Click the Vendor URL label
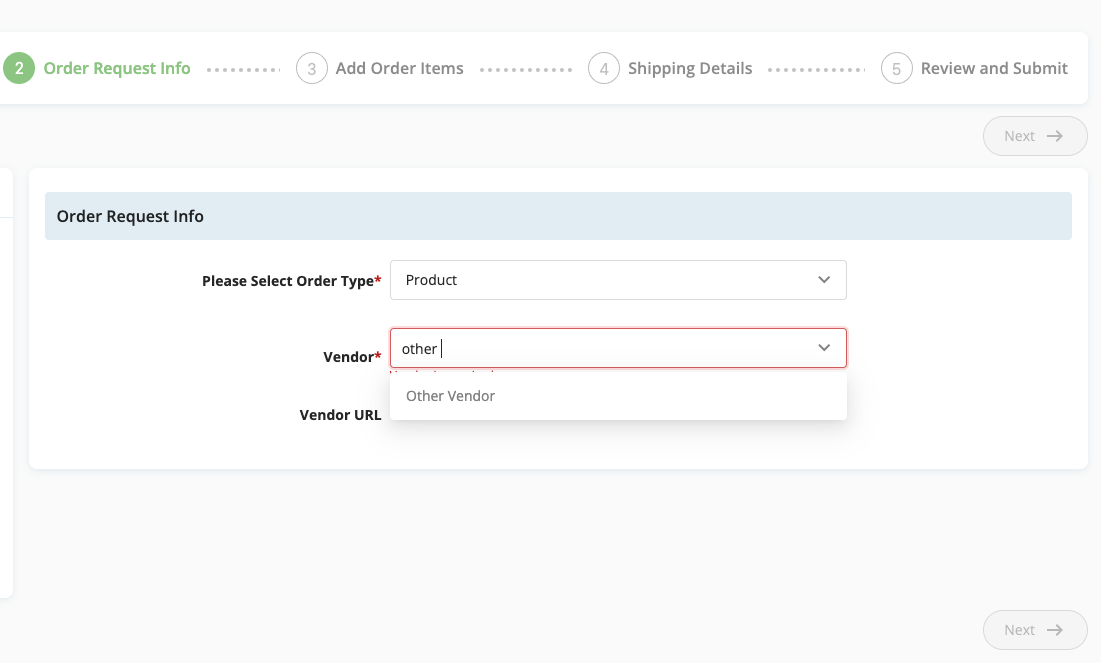 click(341, 415)
